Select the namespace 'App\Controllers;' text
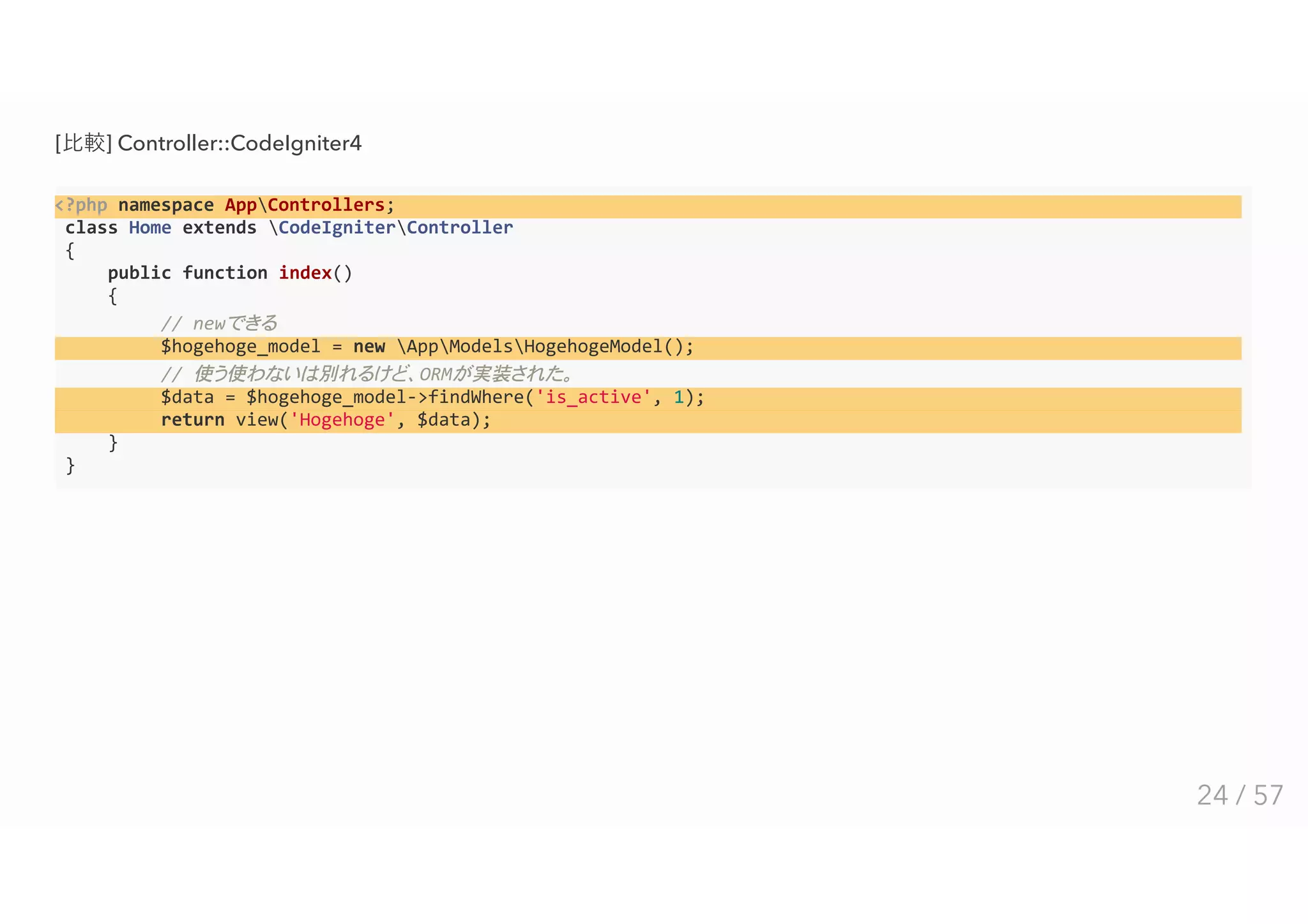This screenshot has width=1308, height=924. pyautogui.click(x=310, y=205)
